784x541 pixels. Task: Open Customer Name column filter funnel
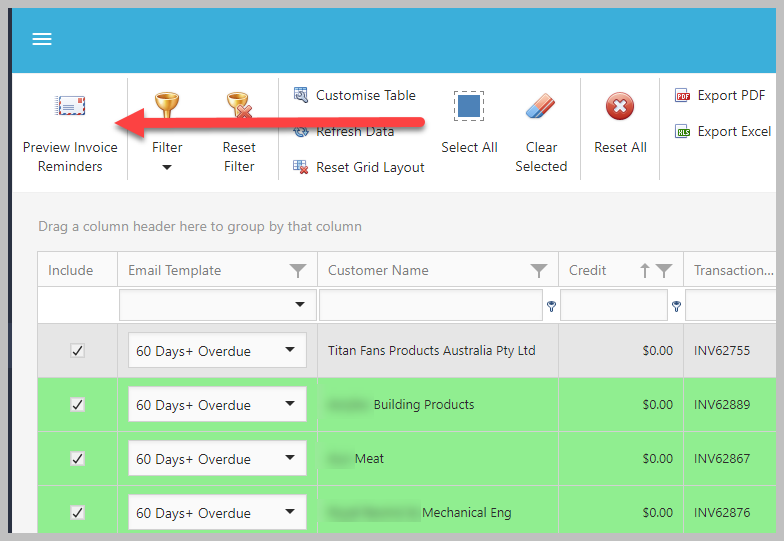click(x=538, y=270)
